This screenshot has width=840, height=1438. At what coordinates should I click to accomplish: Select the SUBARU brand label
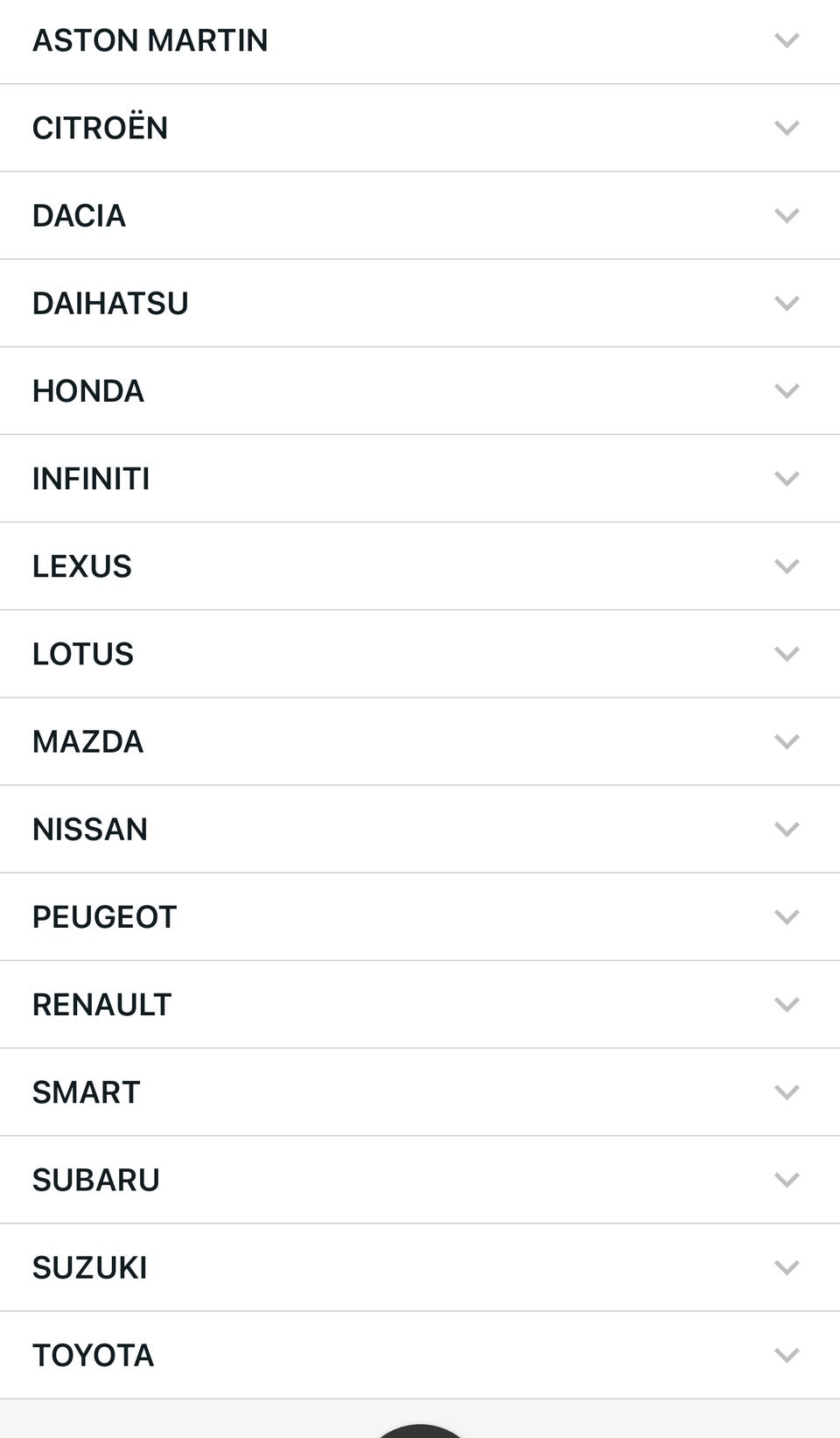[x=96, y=1180]
